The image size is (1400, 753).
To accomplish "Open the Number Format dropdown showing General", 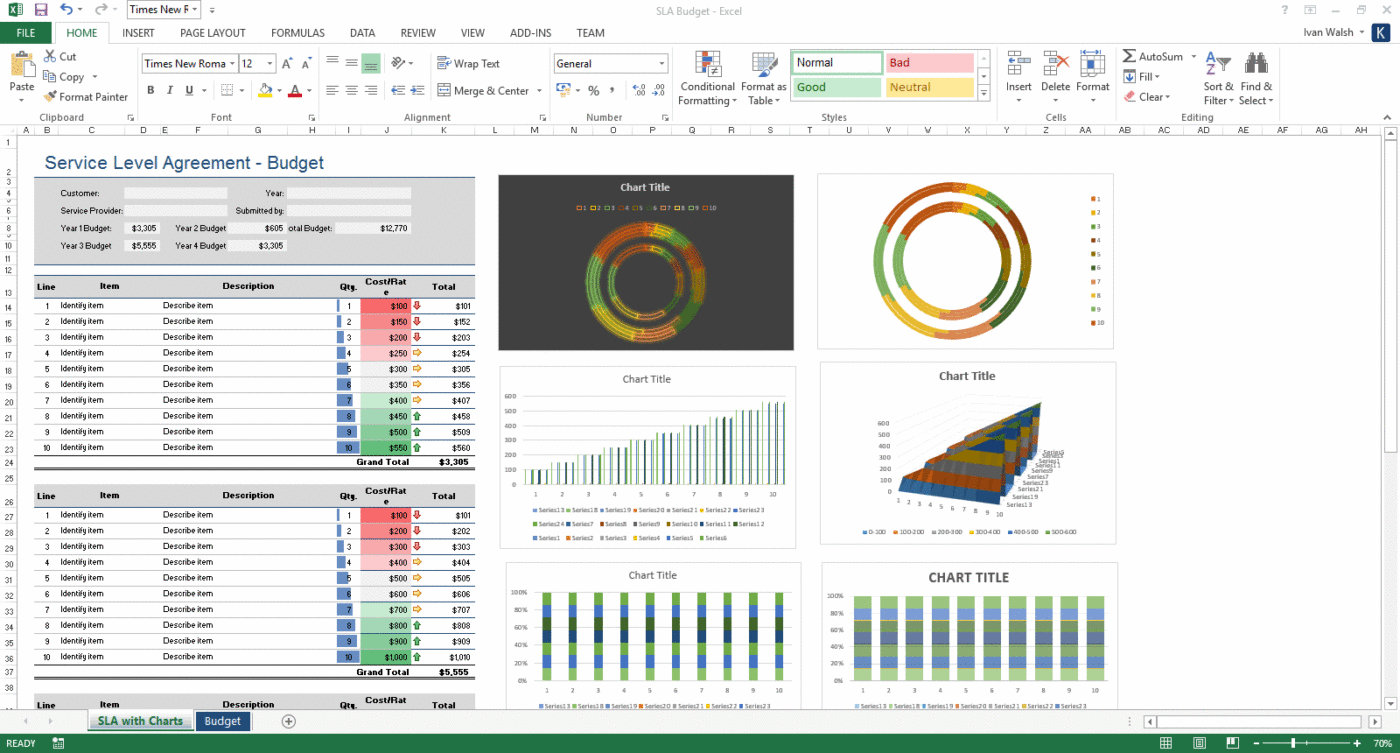I will click(659, 62).
